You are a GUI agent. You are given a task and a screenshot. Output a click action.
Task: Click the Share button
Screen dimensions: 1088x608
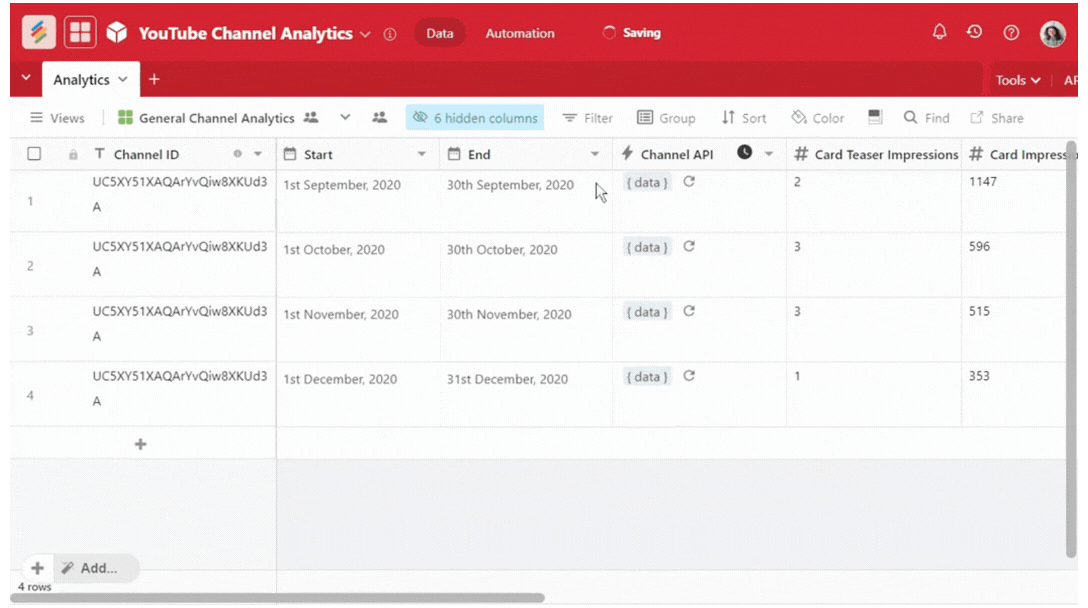pos(996,117)
